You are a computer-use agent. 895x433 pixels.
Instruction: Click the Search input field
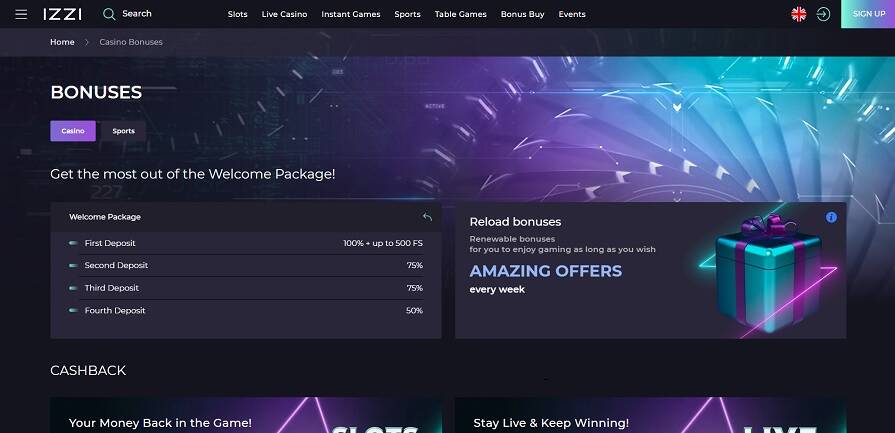[x=137, y=14]
